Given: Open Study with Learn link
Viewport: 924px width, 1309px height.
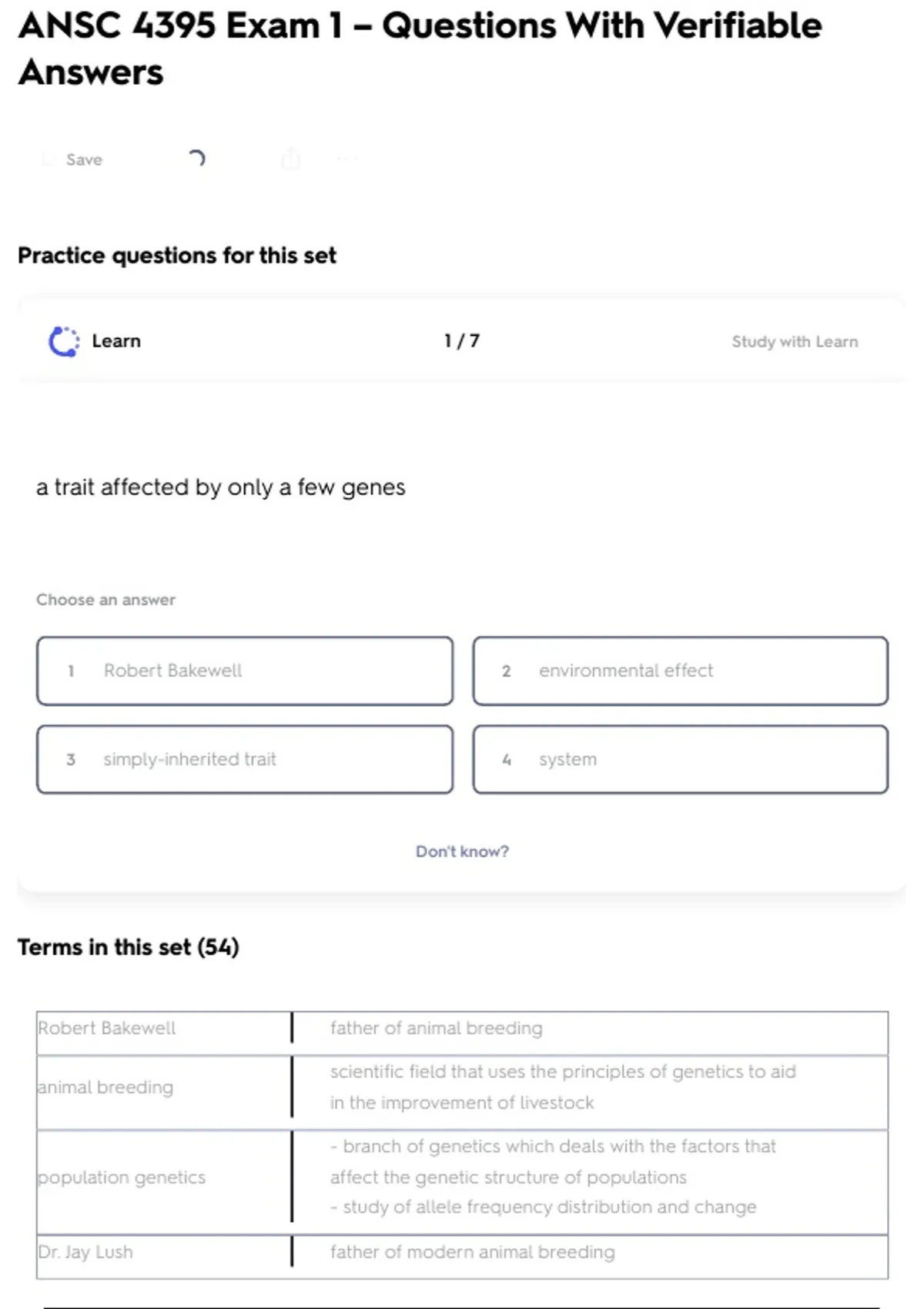Looking at the screenshot, I should (794, 341).
